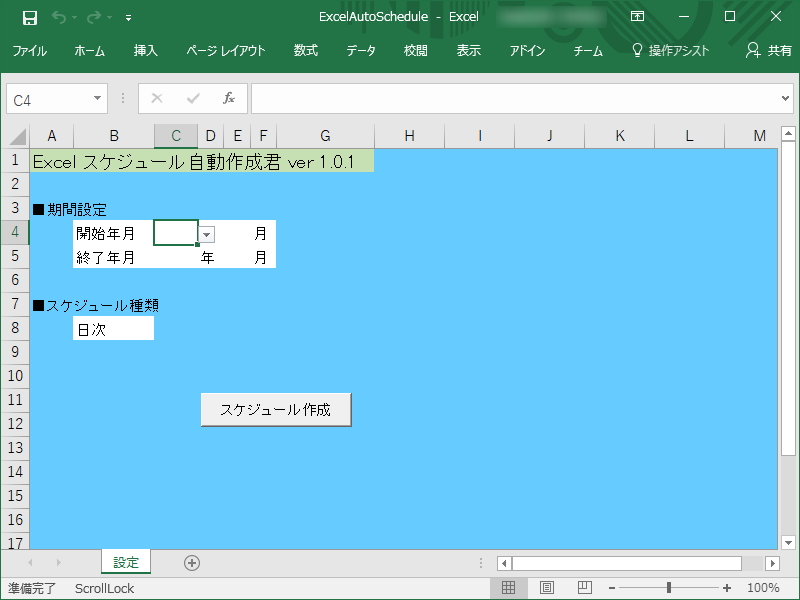Click the 終了年月 label cell
Screen dimensions: 800x600
113,257
